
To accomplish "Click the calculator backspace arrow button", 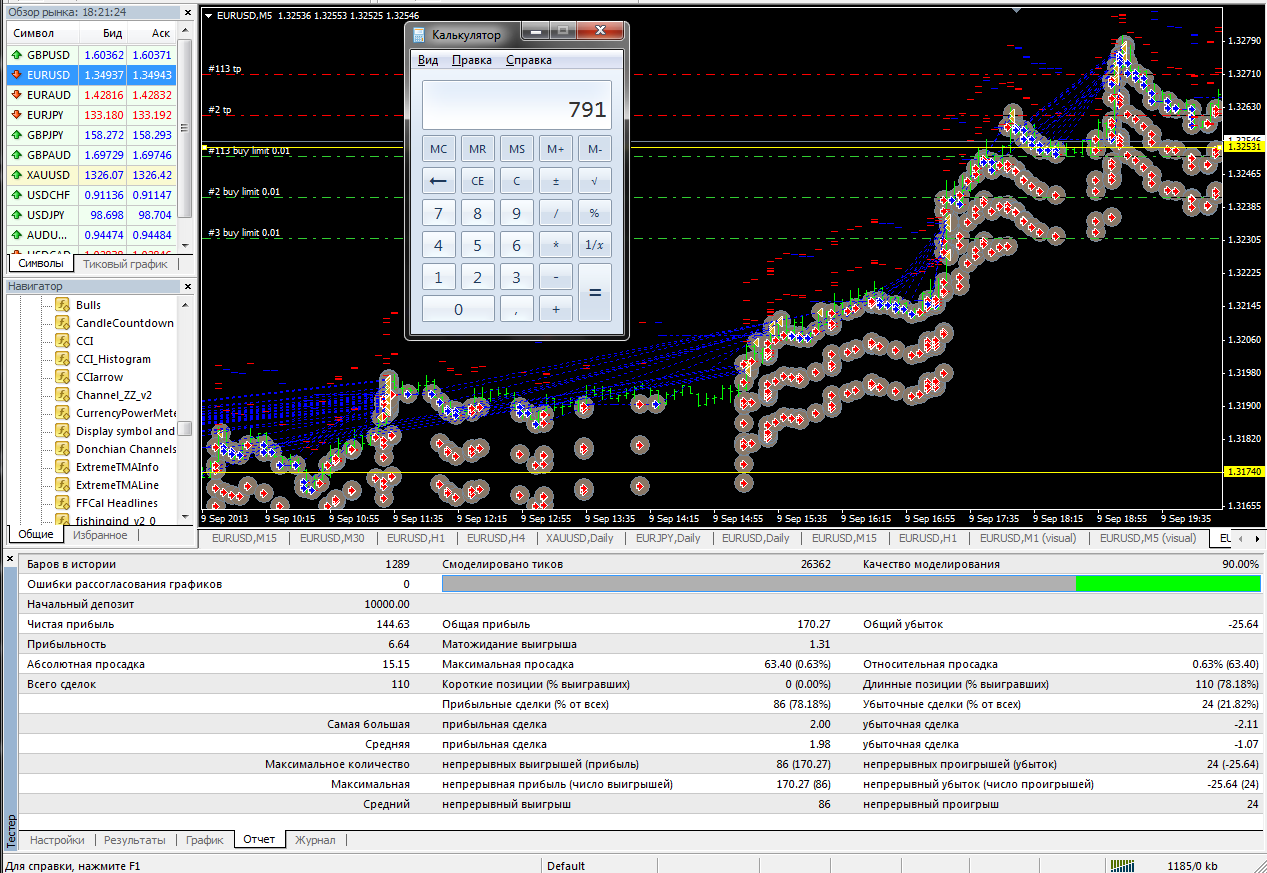I will point(438,181).
